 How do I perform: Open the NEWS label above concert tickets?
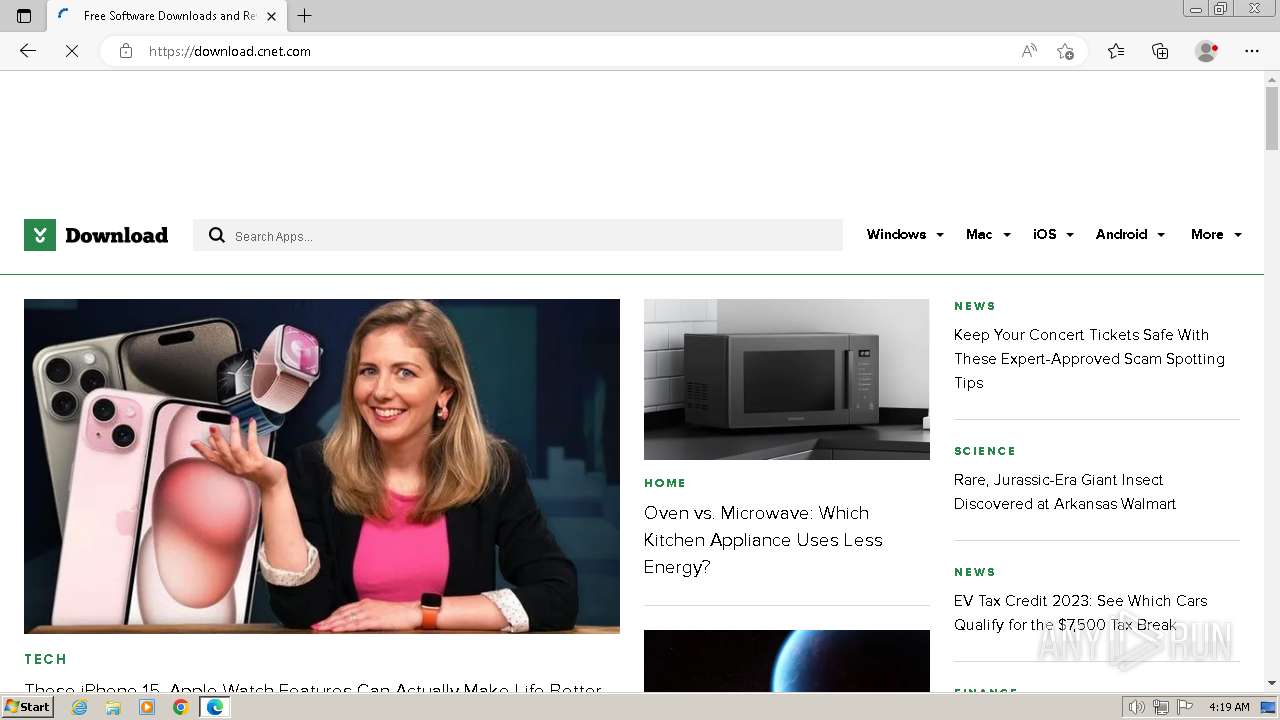pyautogui.click(x=975, y=306)
